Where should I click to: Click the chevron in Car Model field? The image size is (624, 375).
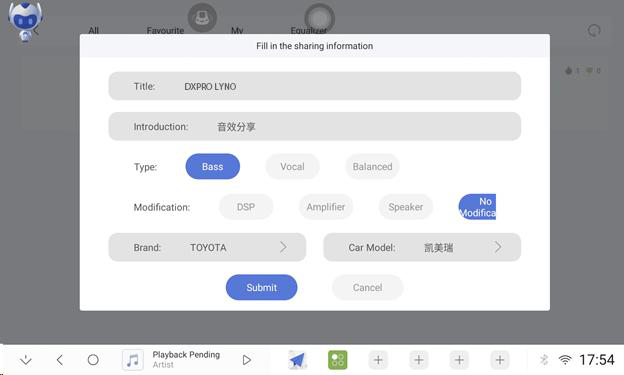pyautogui.click(x=498, y=247)
